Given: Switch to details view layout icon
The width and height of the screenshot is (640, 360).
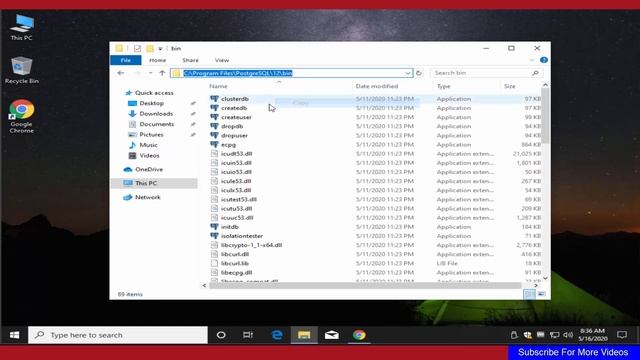Looking at the screenshot, I should [x=529, y=294].
